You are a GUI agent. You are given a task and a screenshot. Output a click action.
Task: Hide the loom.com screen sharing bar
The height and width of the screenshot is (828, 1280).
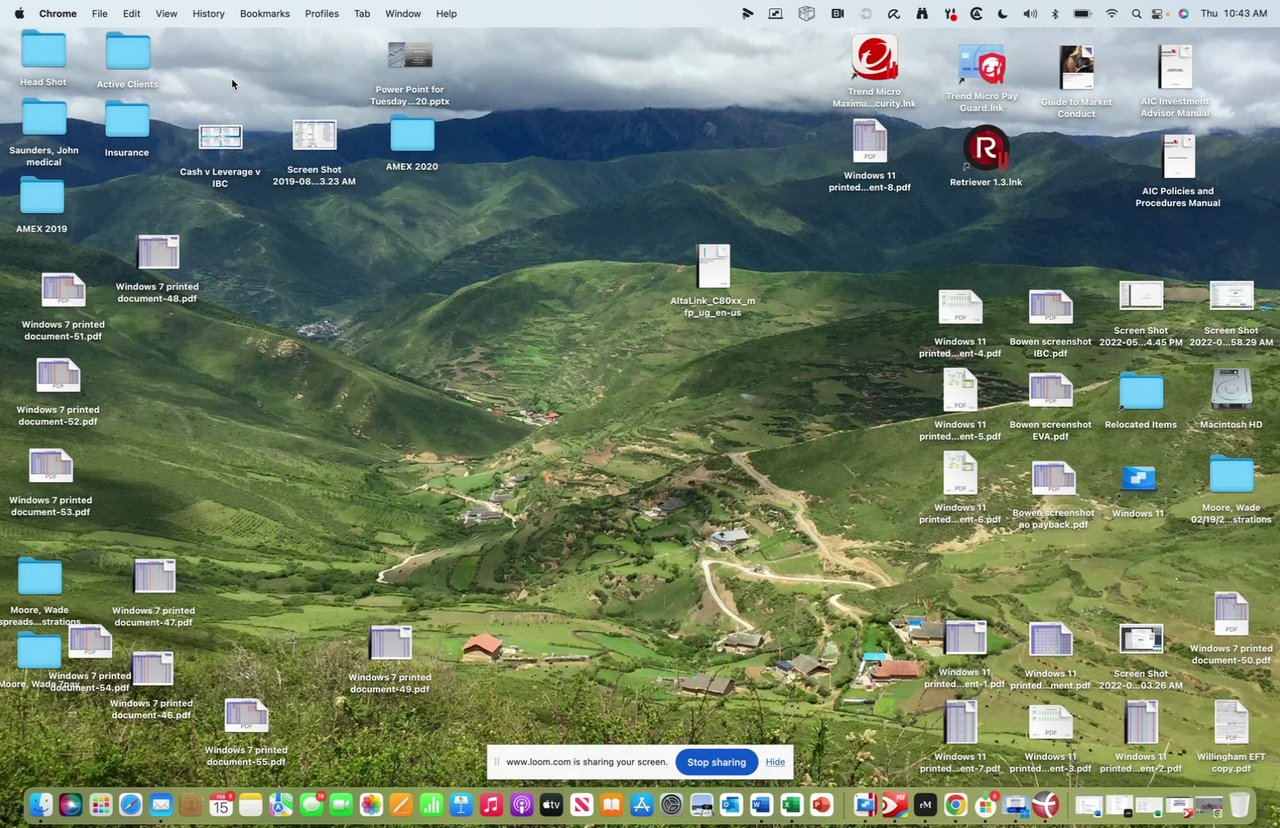click(775, 762)
